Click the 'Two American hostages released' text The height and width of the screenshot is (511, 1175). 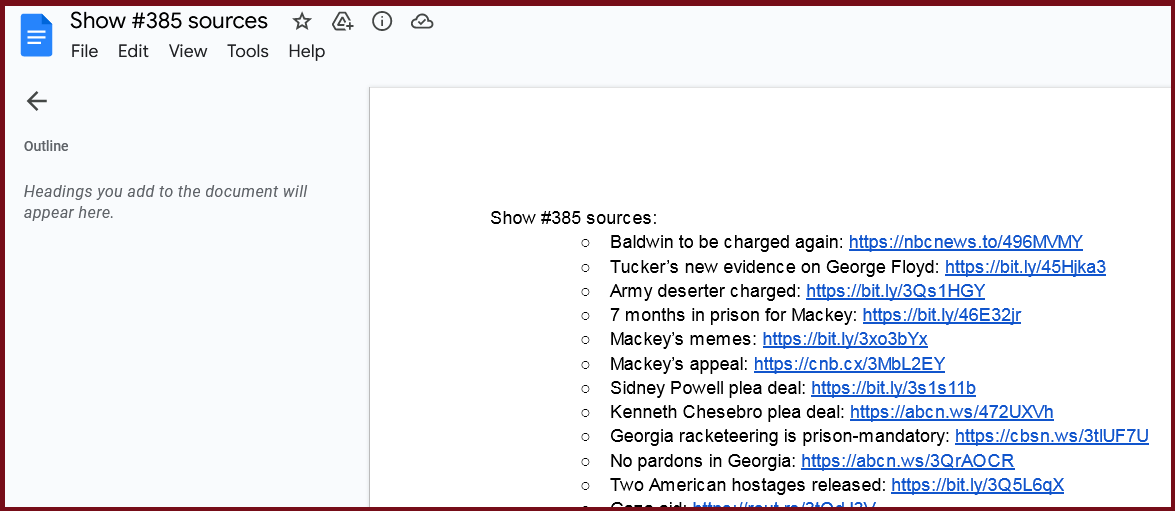point(748,485)
